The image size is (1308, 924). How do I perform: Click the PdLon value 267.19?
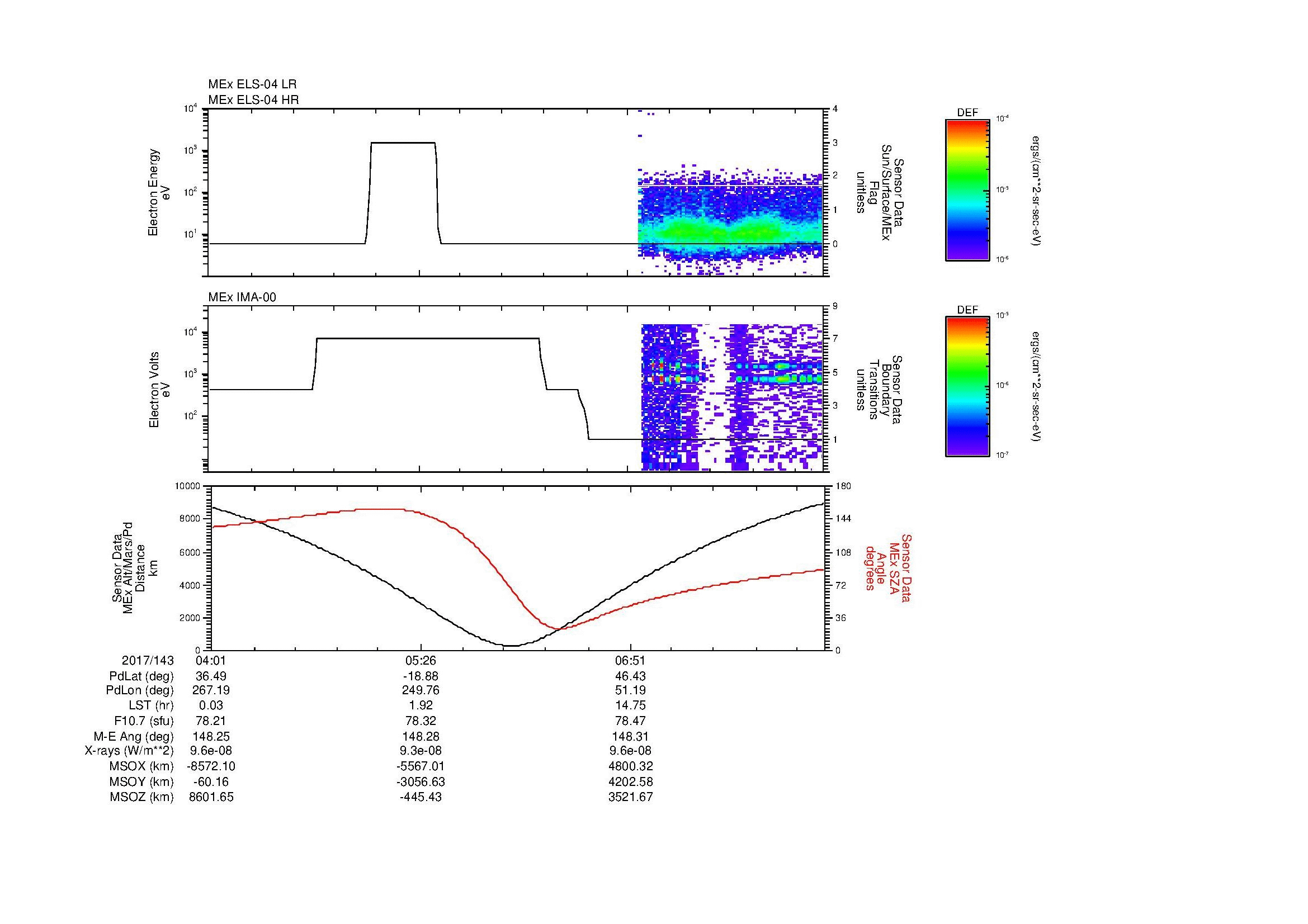tap(211, 690)
